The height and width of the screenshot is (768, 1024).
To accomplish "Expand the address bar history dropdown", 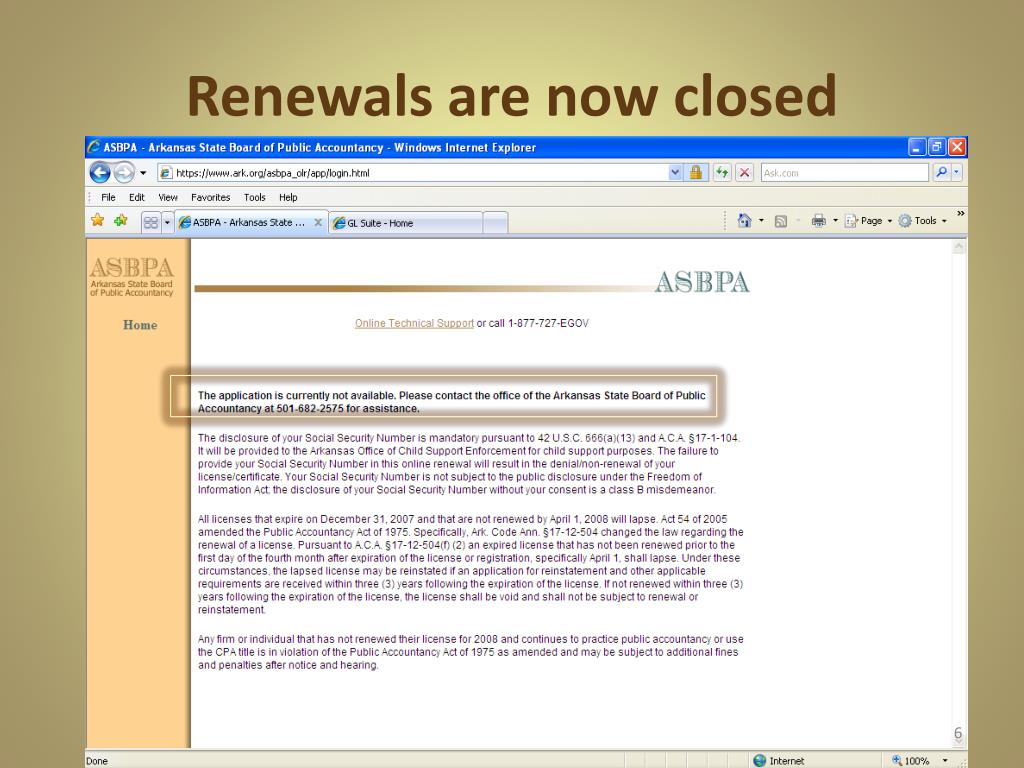I will [x=675, y=173].
